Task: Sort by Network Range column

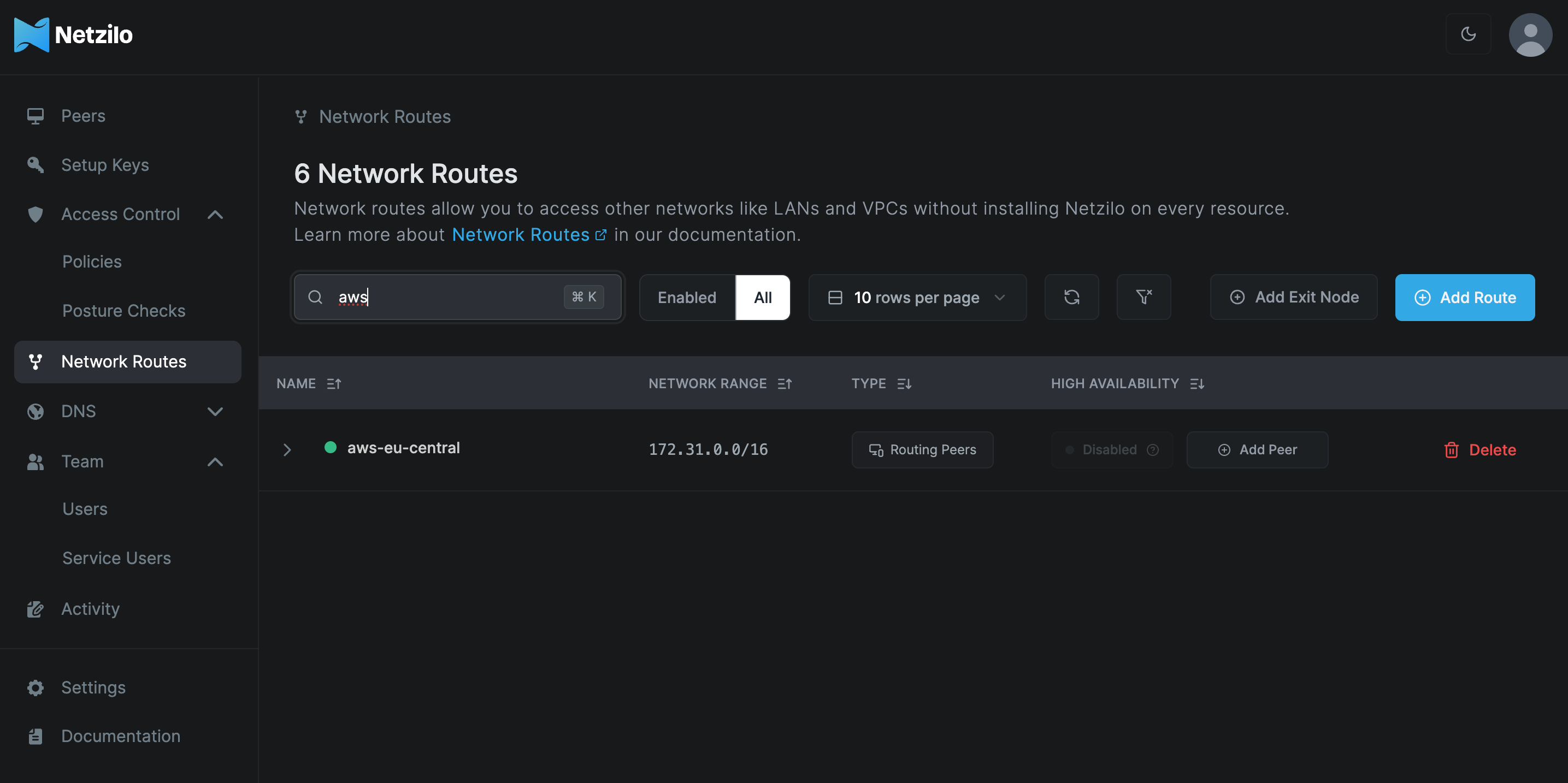Action: (x=785, y=383)
